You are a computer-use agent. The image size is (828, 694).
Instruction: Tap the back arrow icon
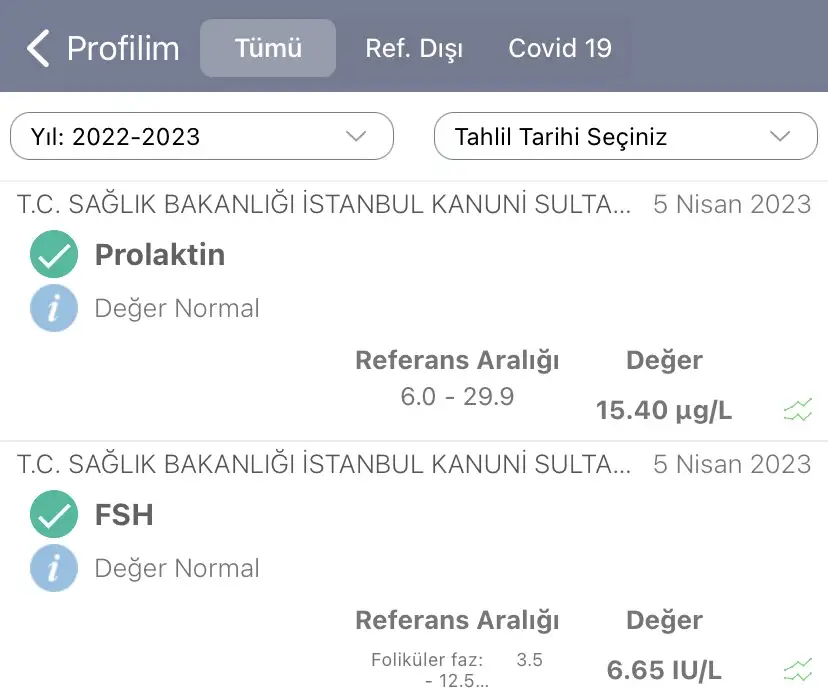pos(38,48)
